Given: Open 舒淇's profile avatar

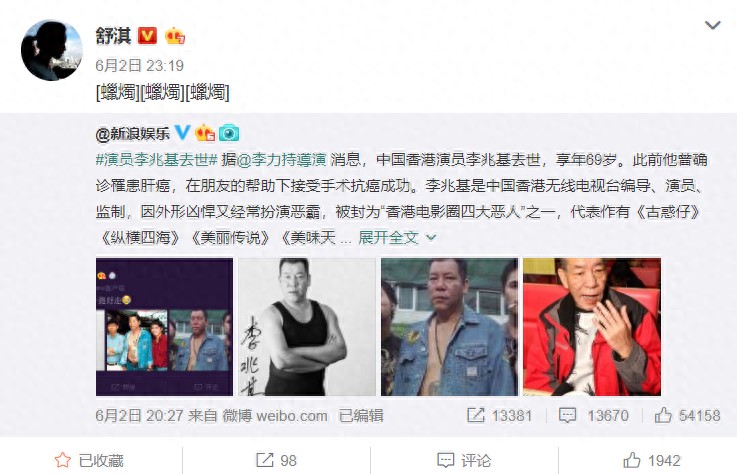Looking at the screenshot, I should coord(52,50).
